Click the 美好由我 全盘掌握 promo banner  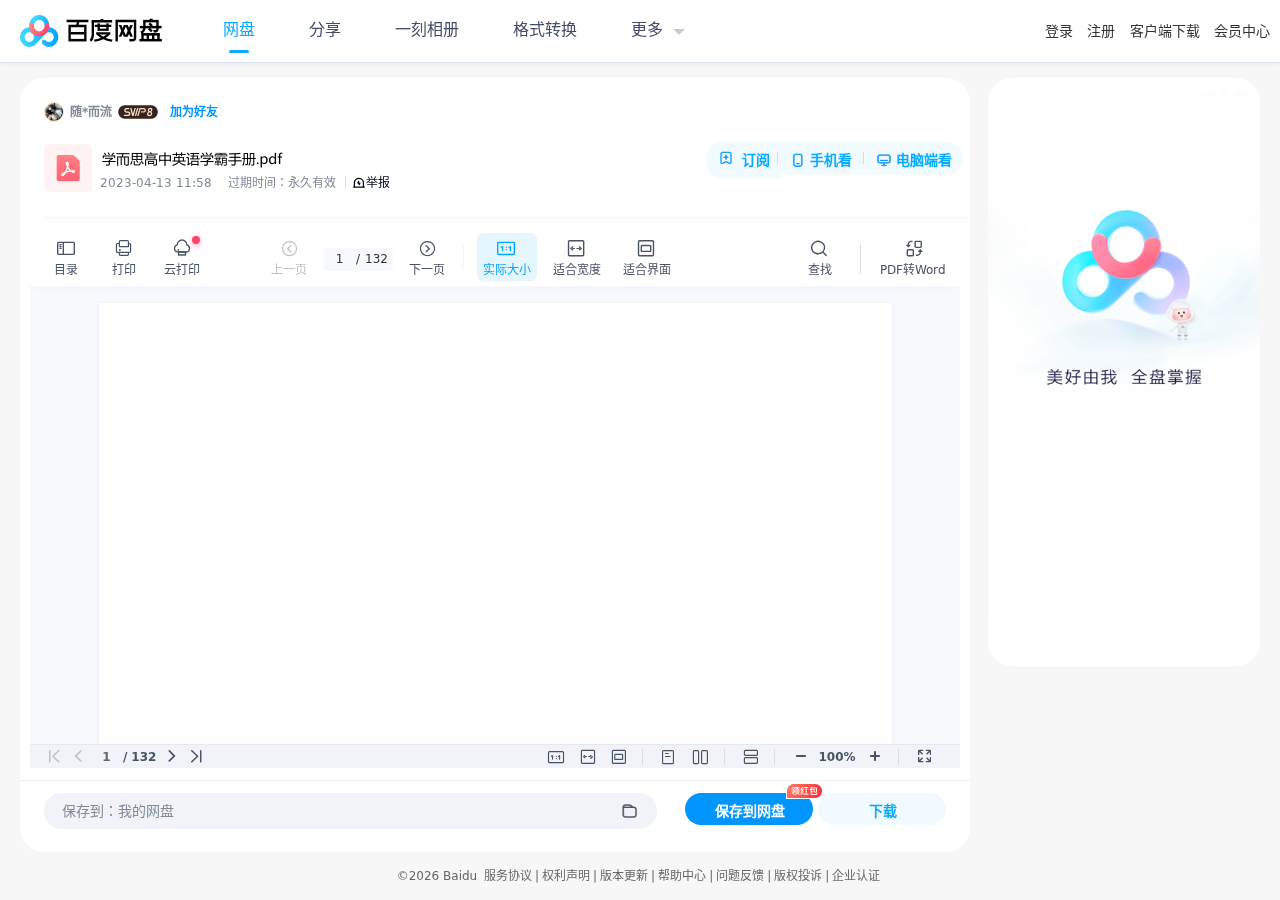point(1124,372)
